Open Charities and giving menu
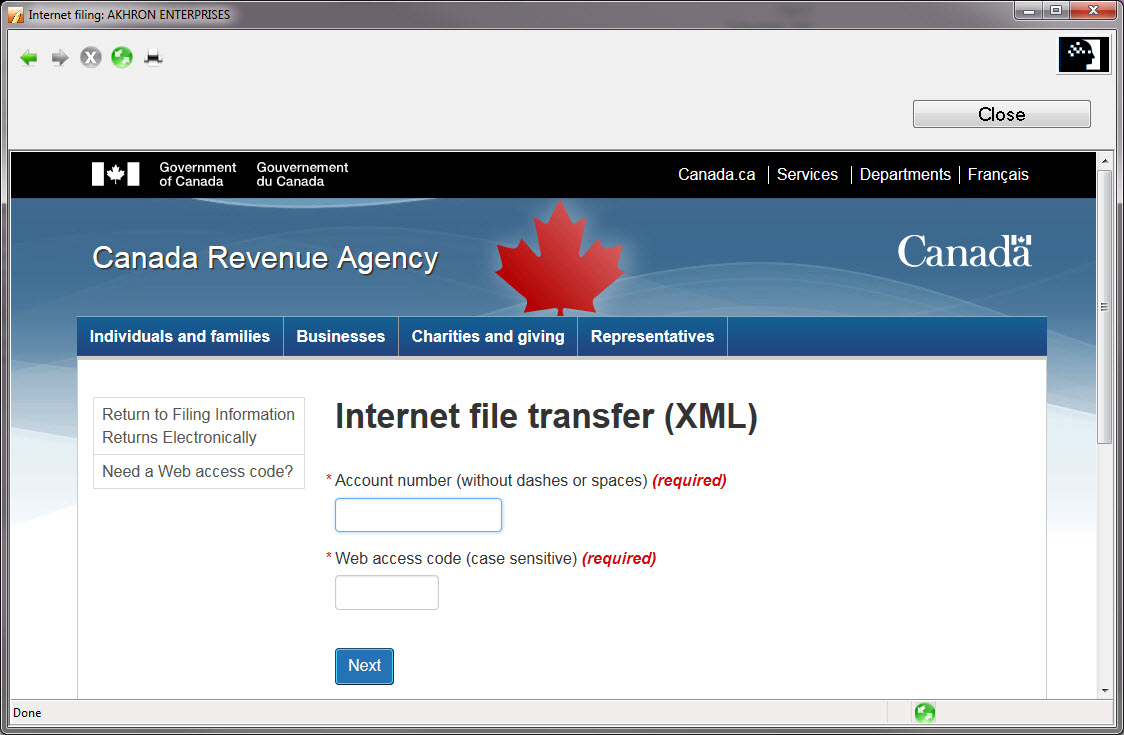 pyautogui.click(x=488, y=336)
